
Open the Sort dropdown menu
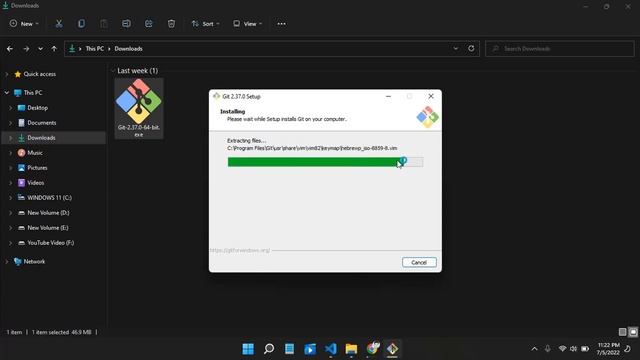205,24
